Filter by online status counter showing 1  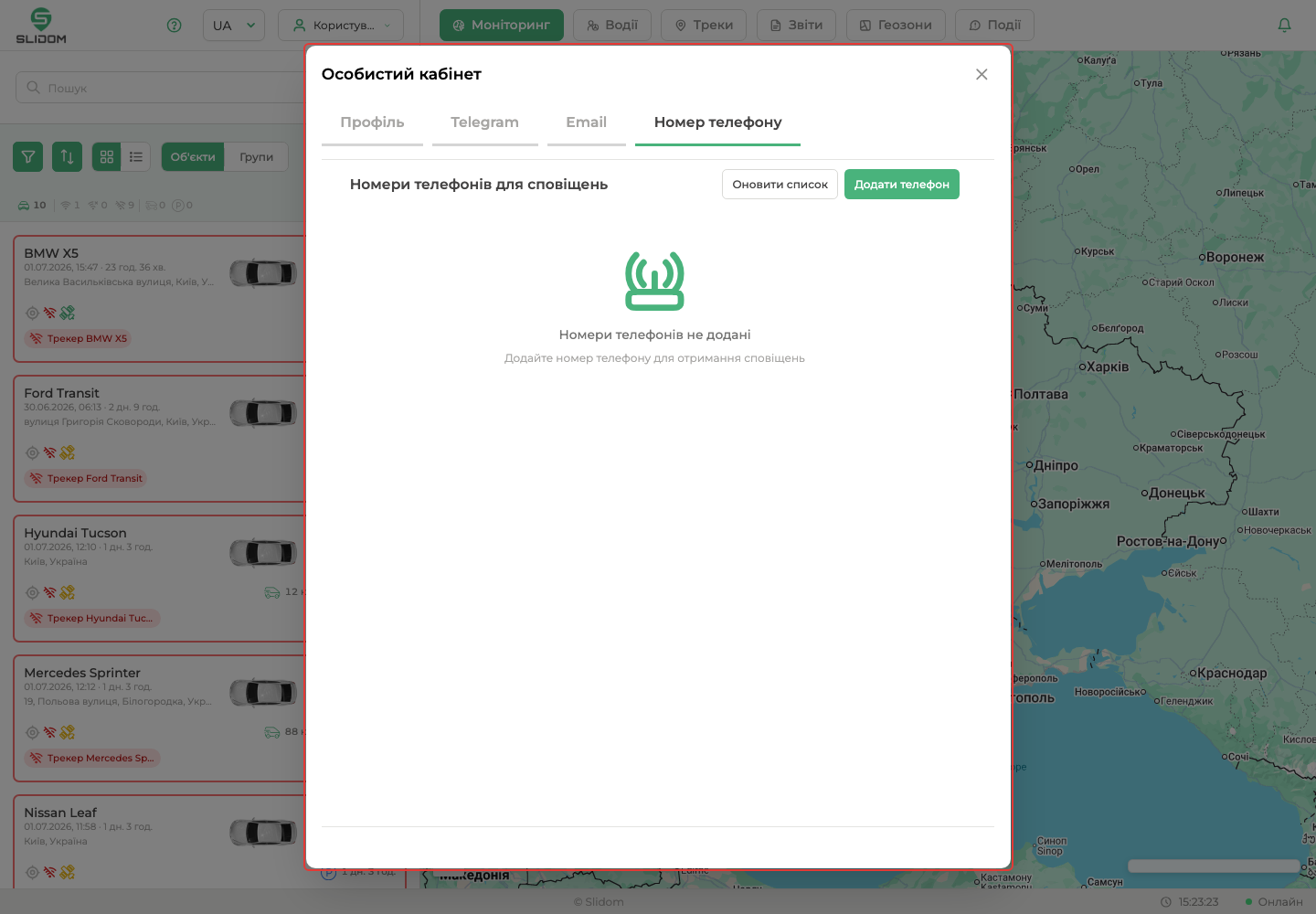(70, 205)
